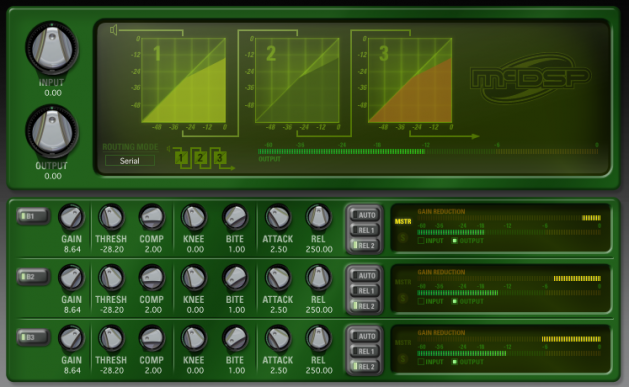The width and height of the screenshot is (629, 387).
Task: Click the band 1 THRESH knob
Action: [111, 218]
